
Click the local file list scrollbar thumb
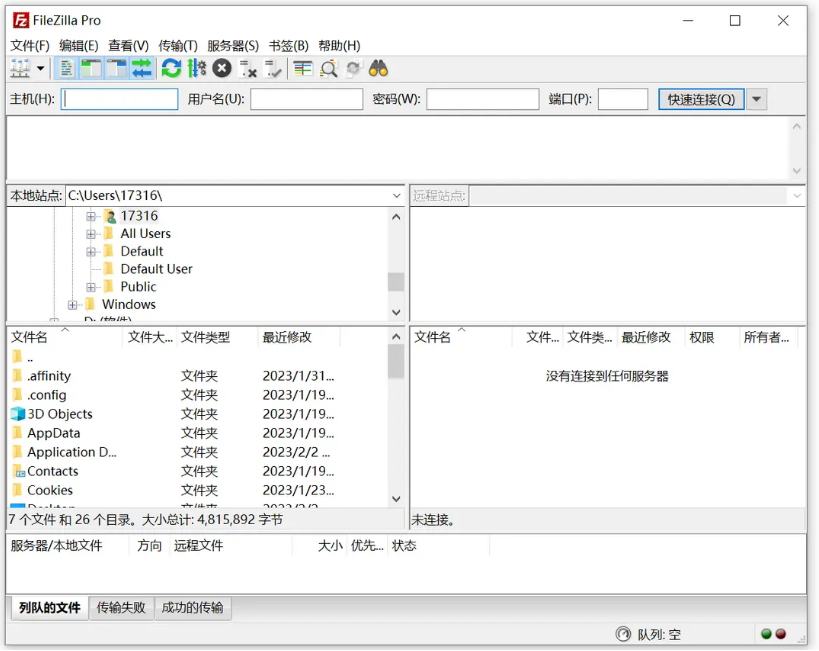(x=396, y=362)
